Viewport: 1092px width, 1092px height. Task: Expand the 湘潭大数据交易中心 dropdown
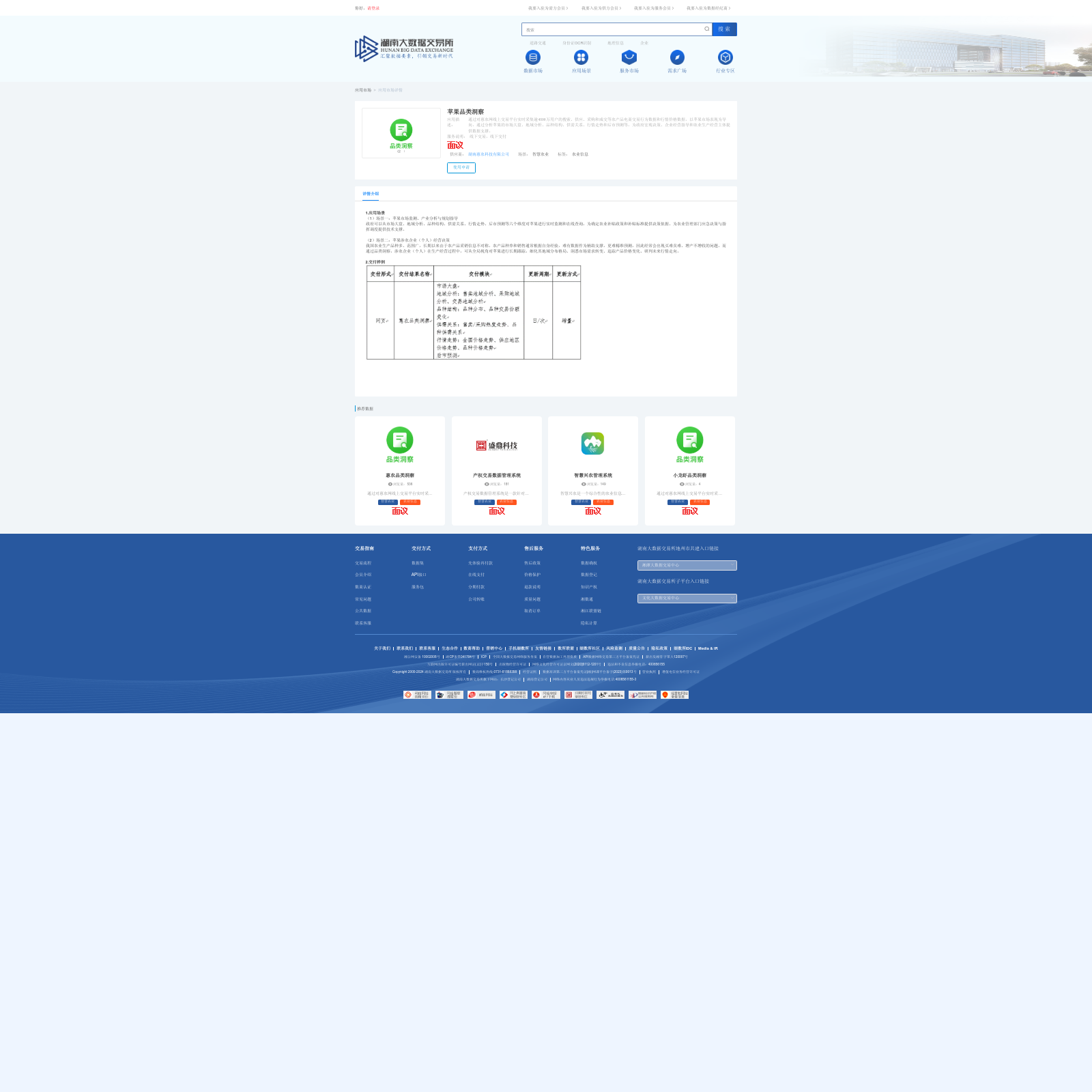pos(687,565)
